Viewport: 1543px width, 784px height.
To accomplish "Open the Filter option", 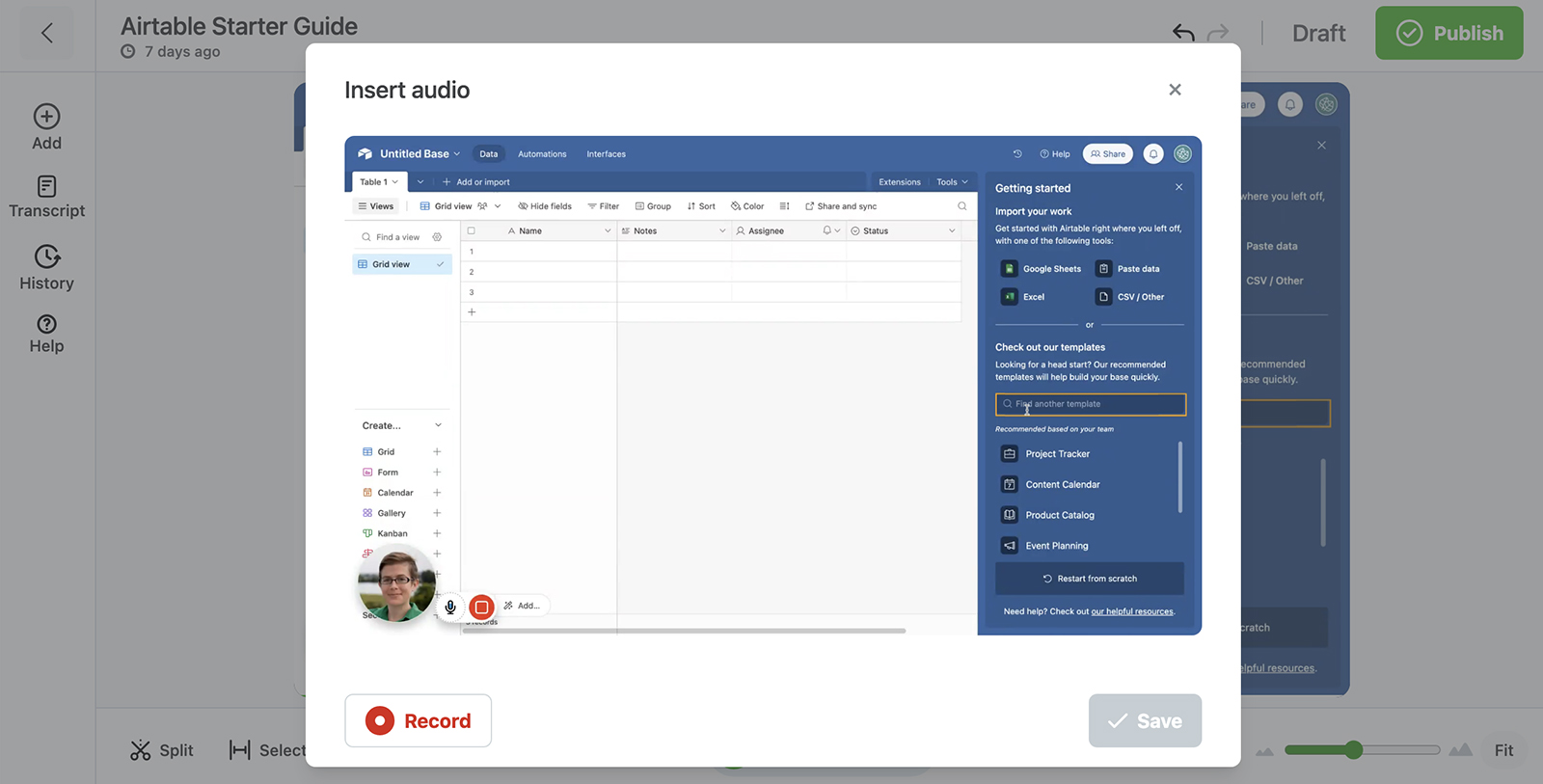I will [x=603, y=206].
